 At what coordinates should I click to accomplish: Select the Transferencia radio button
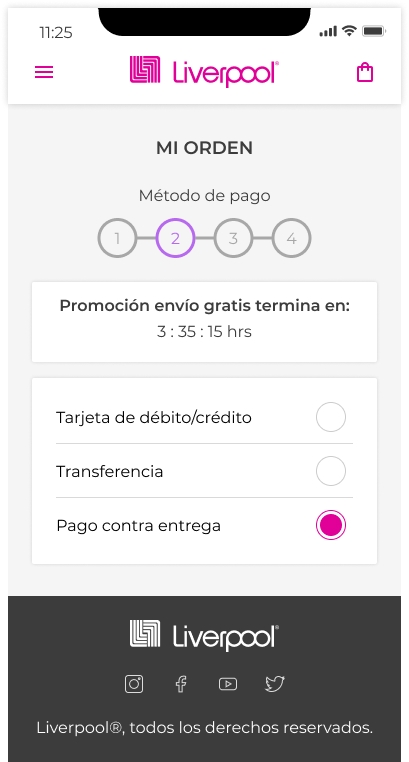pos(331,471)
